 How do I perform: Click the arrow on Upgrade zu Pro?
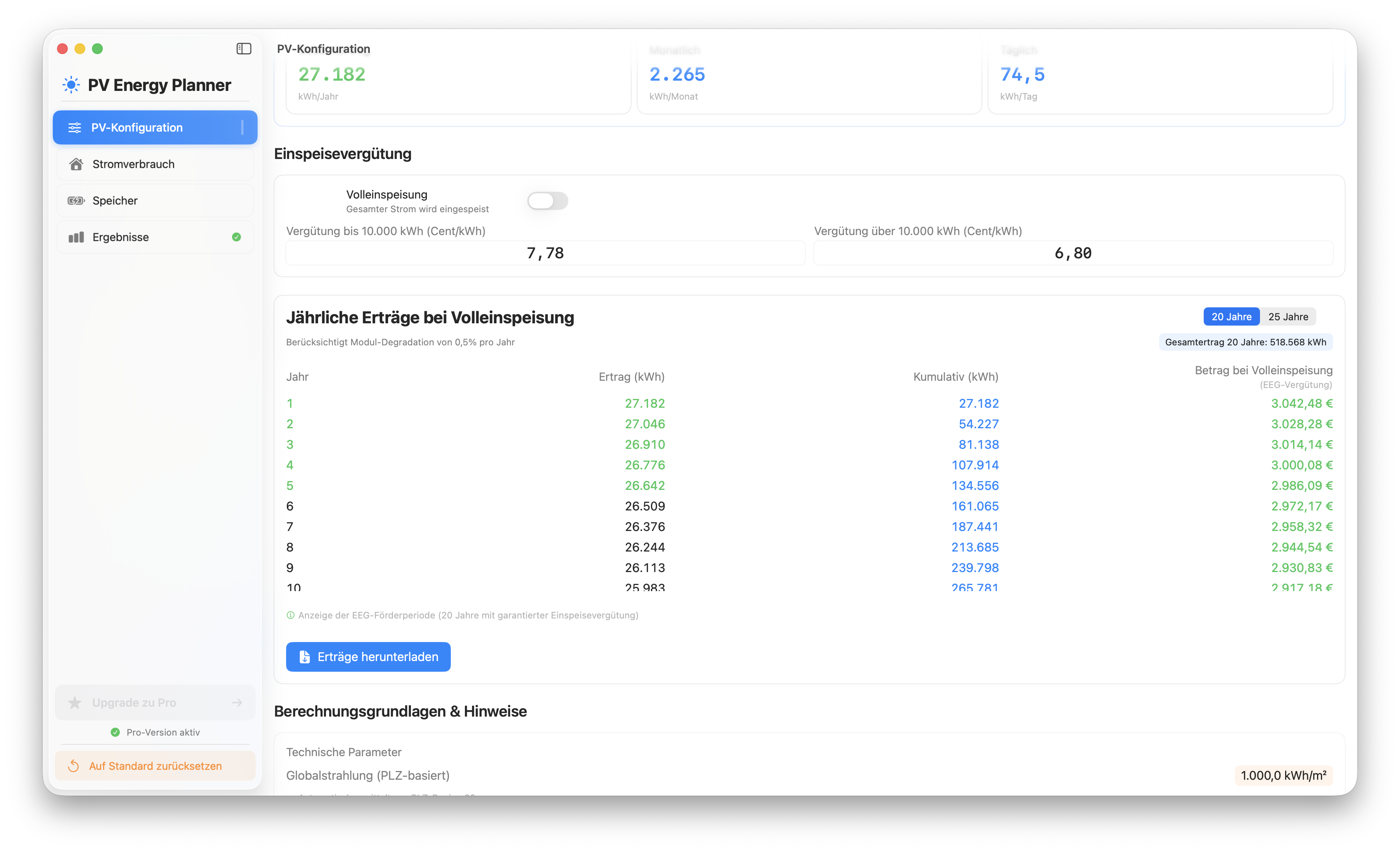(x=237, y=703)
